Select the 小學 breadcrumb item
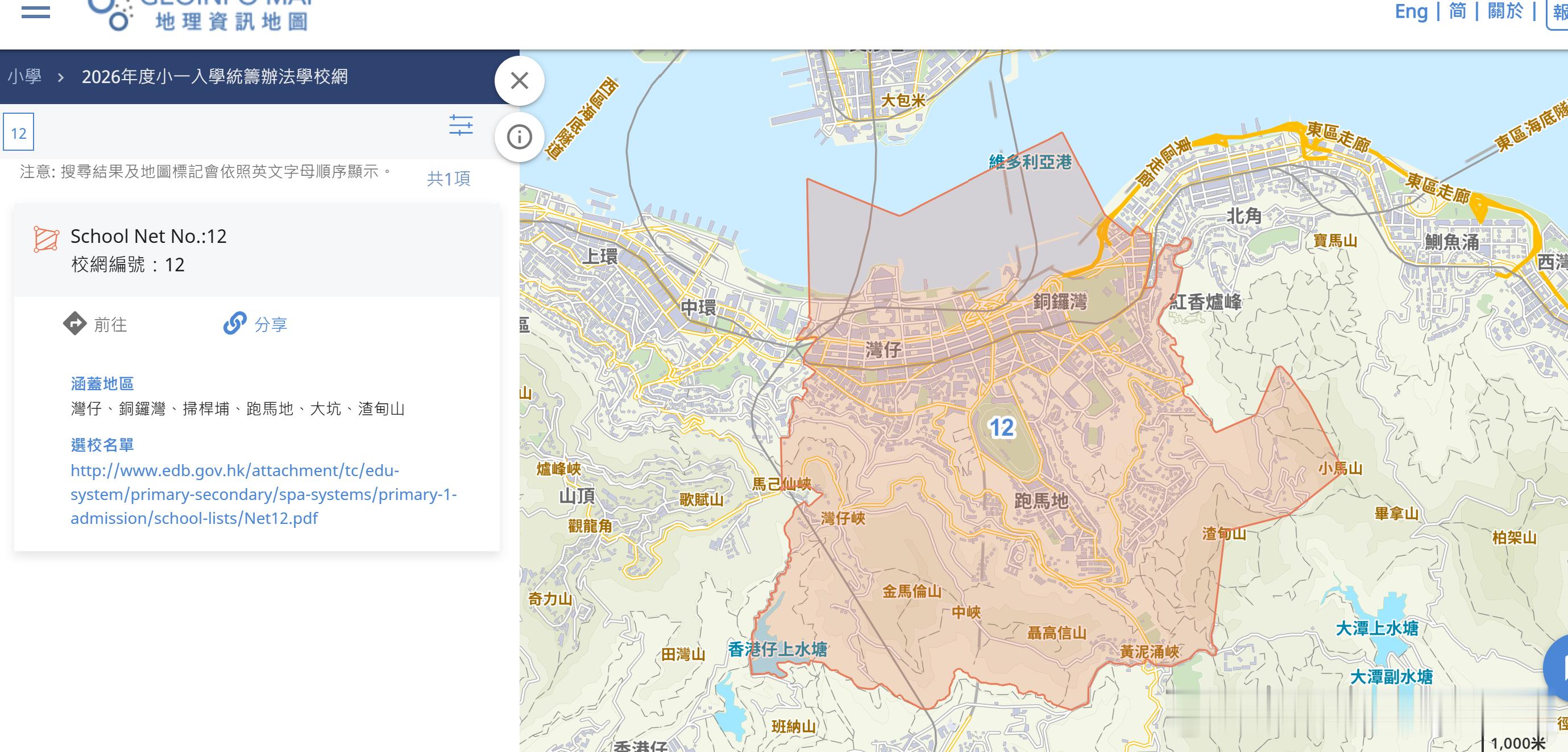 tap(23, 78)
